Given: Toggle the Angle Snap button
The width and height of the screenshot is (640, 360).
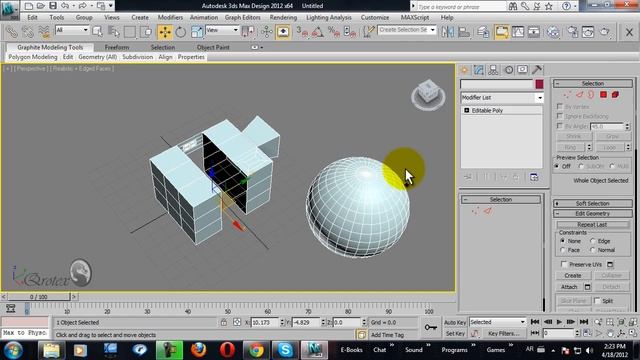Looking at the screenshot, I should pyautogui.click(x=318, y=32).
